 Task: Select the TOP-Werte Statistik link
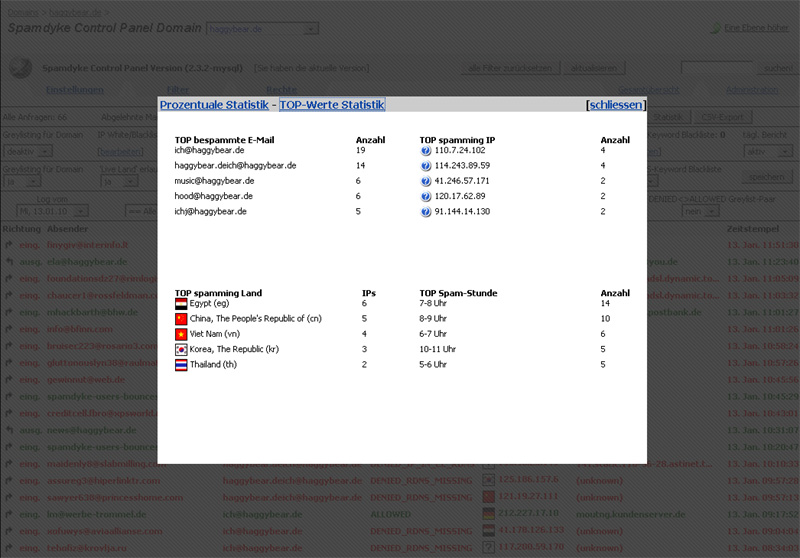click(331, 105)
